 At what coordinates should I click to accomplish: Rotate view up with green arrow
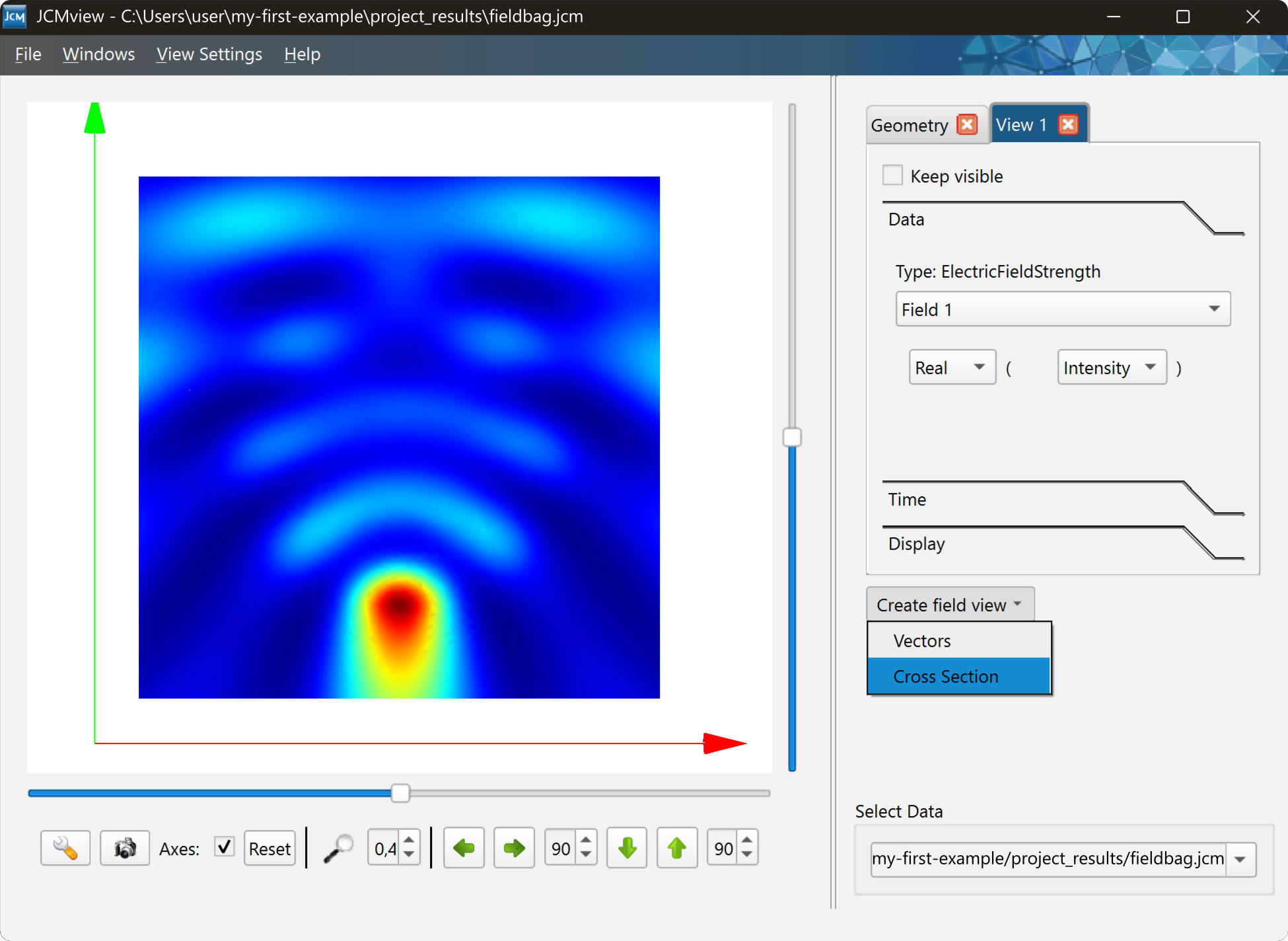coord(677,848)
